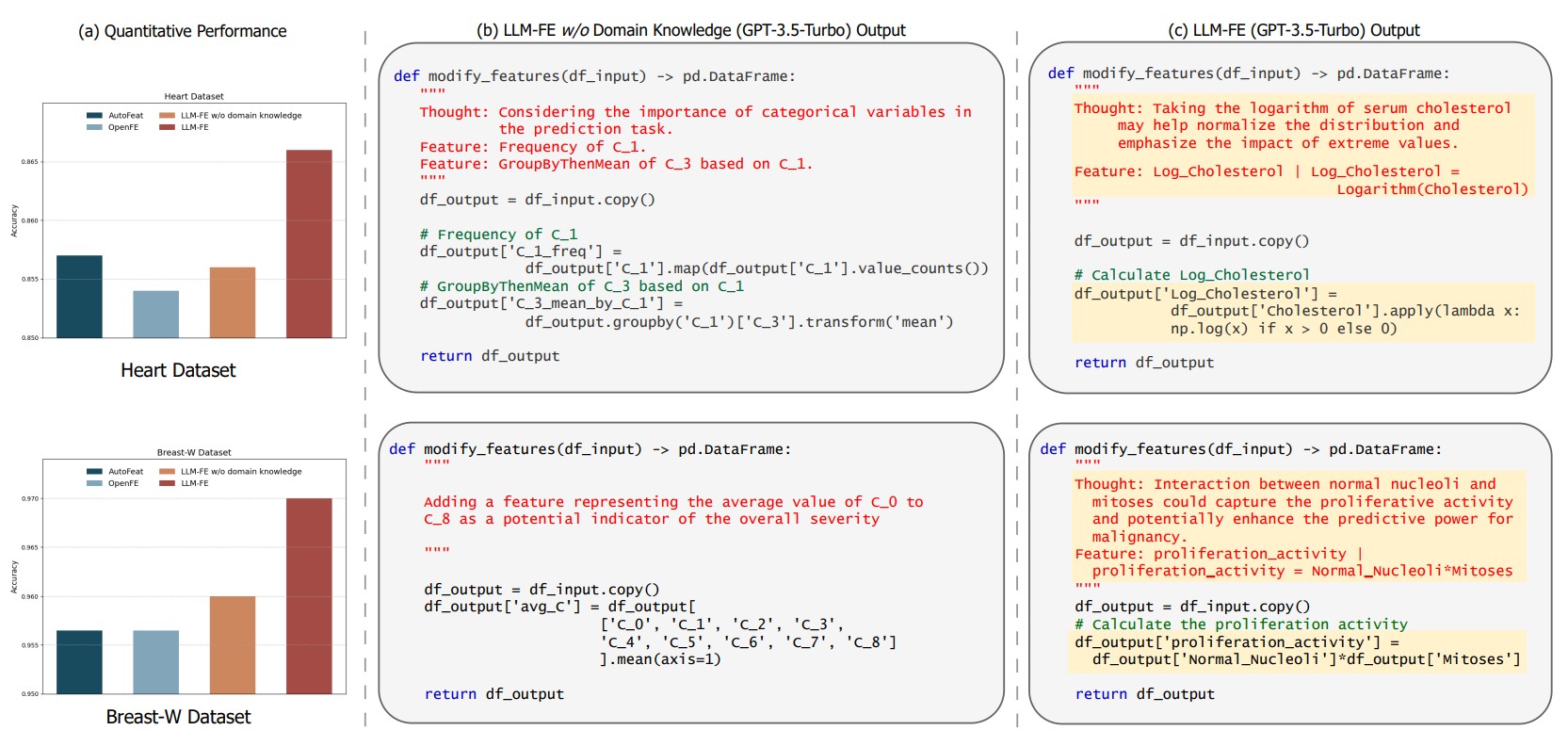This screenshot has width=1568, height=746.
Task: Click the '# GroupByThenMean of C_3' code comment
Action: click(581, 286)
